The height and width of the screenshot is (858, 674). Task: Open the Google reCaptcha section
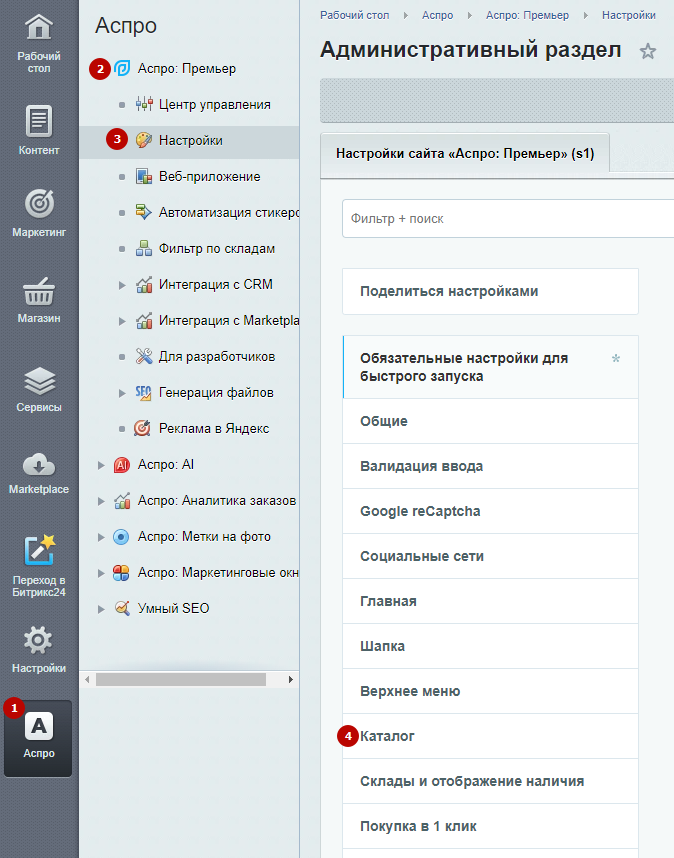490,511
